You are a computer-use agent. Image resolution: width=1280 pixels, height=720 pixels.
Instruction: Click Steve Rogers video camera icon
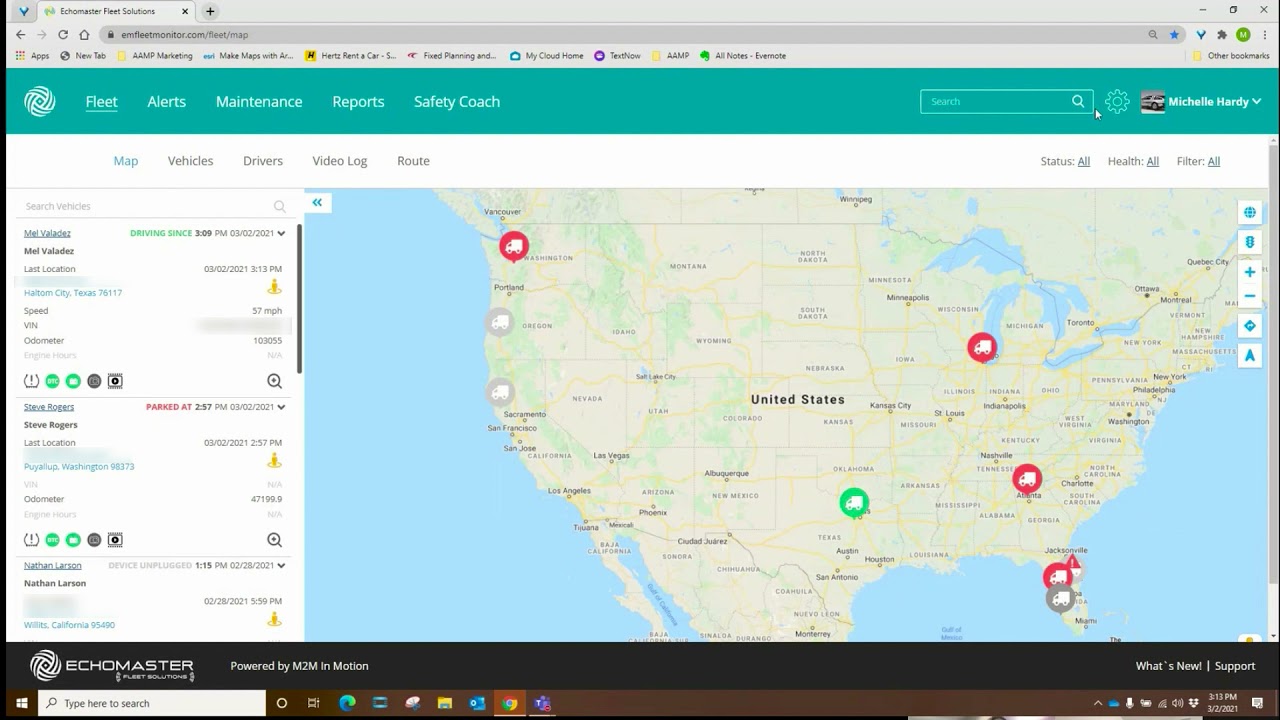click(115, 540)
